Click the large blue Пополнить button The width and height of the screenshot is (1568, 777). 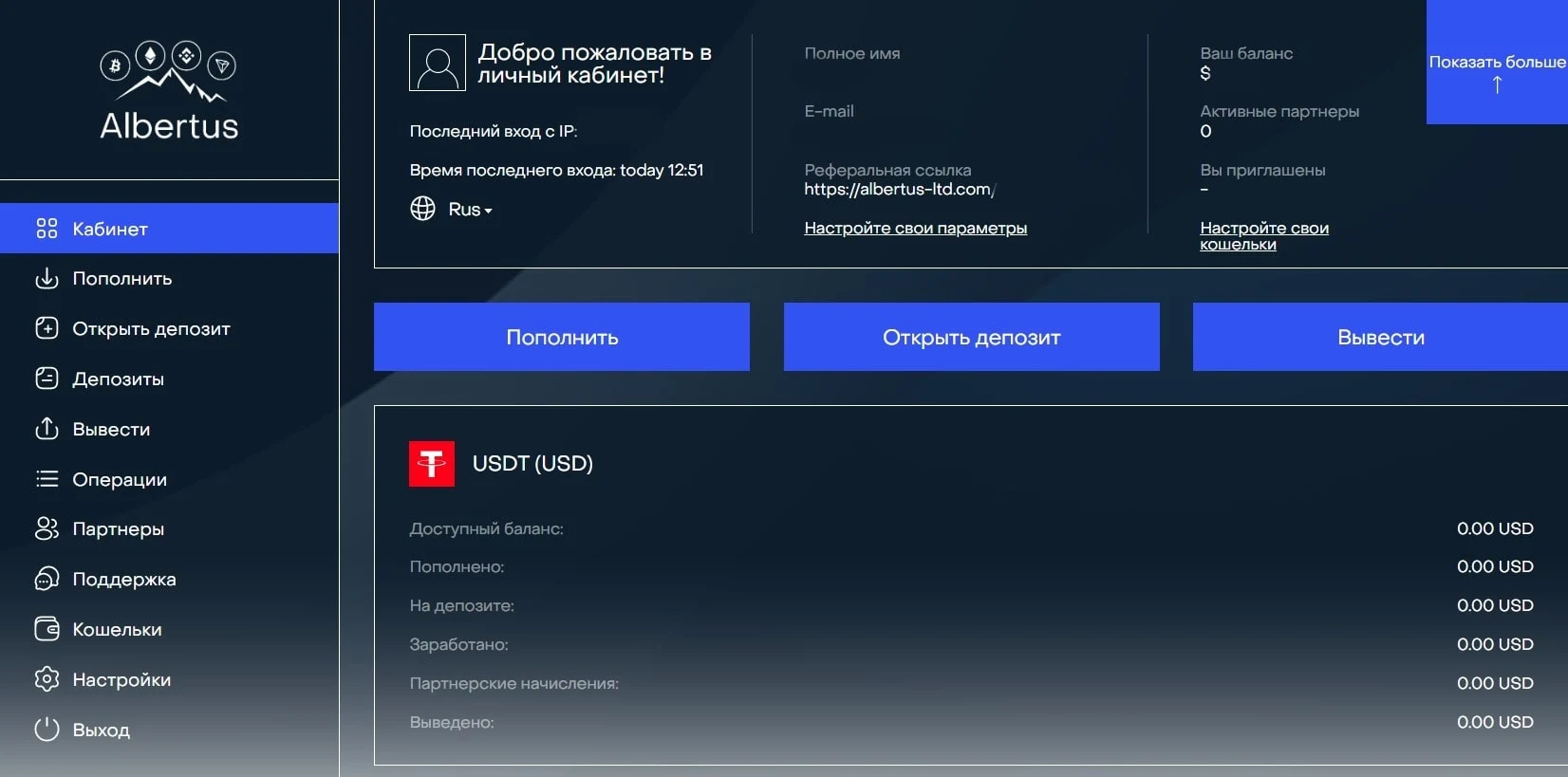[562, 337]
